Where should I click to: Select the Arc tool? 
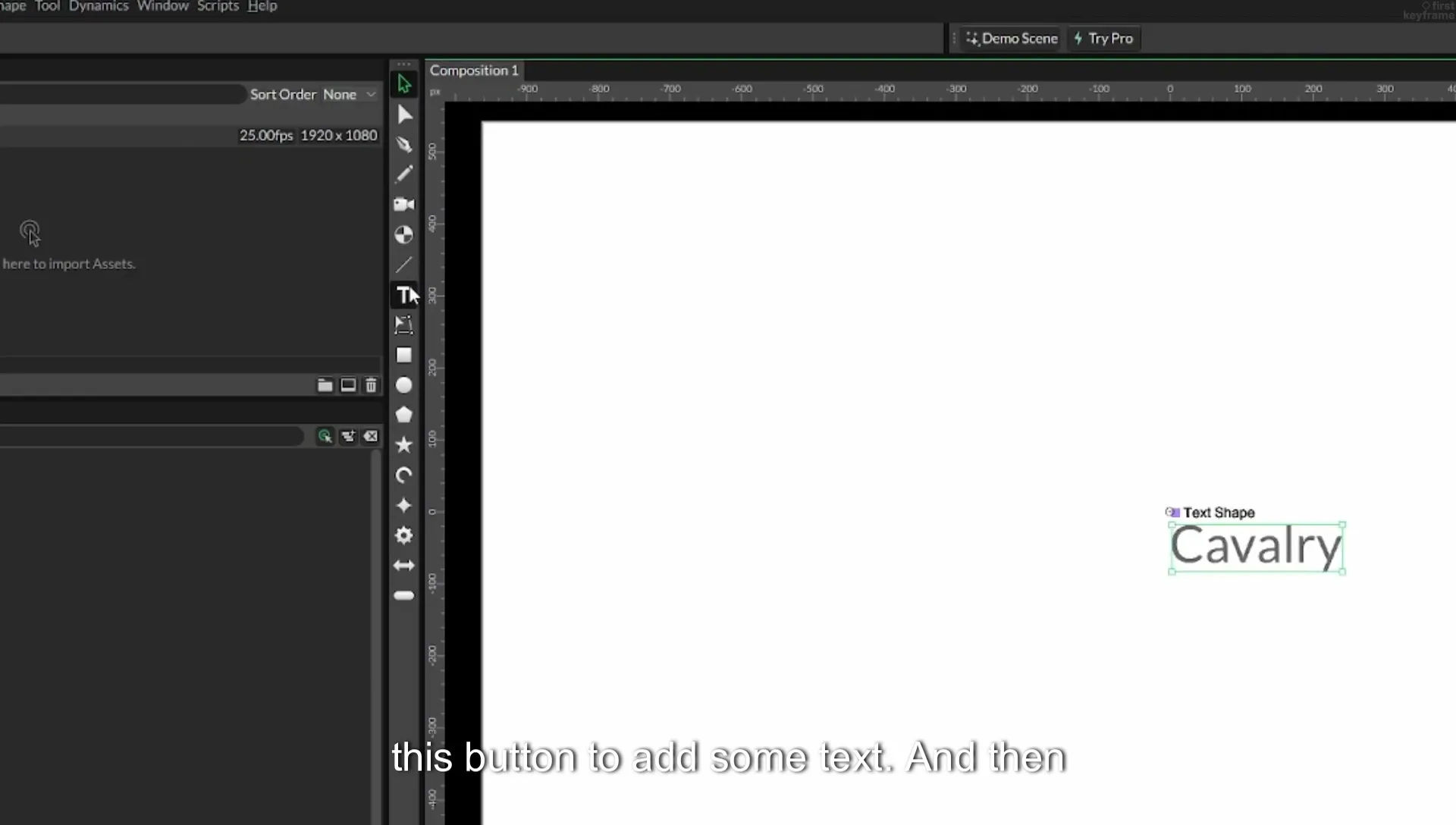pos(404,475)
